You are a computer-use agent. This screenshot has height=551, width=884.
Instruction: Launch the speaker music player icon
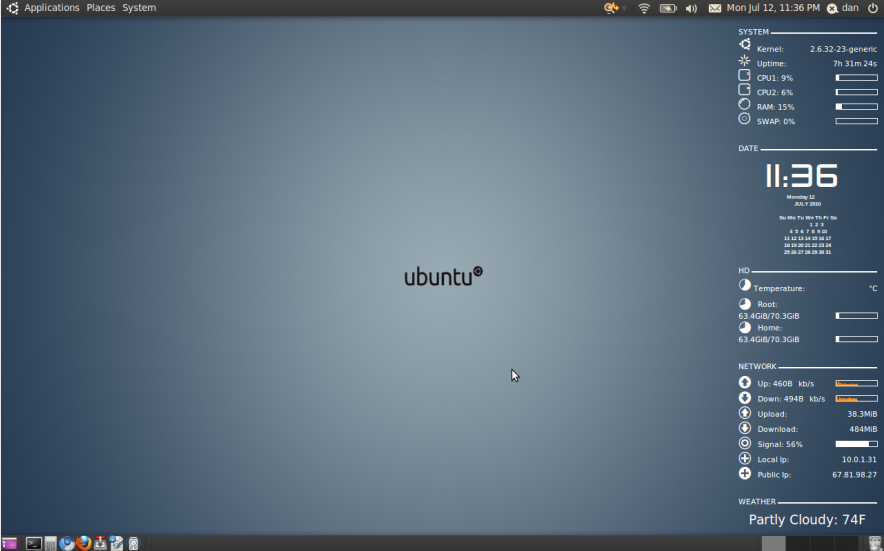134,544
